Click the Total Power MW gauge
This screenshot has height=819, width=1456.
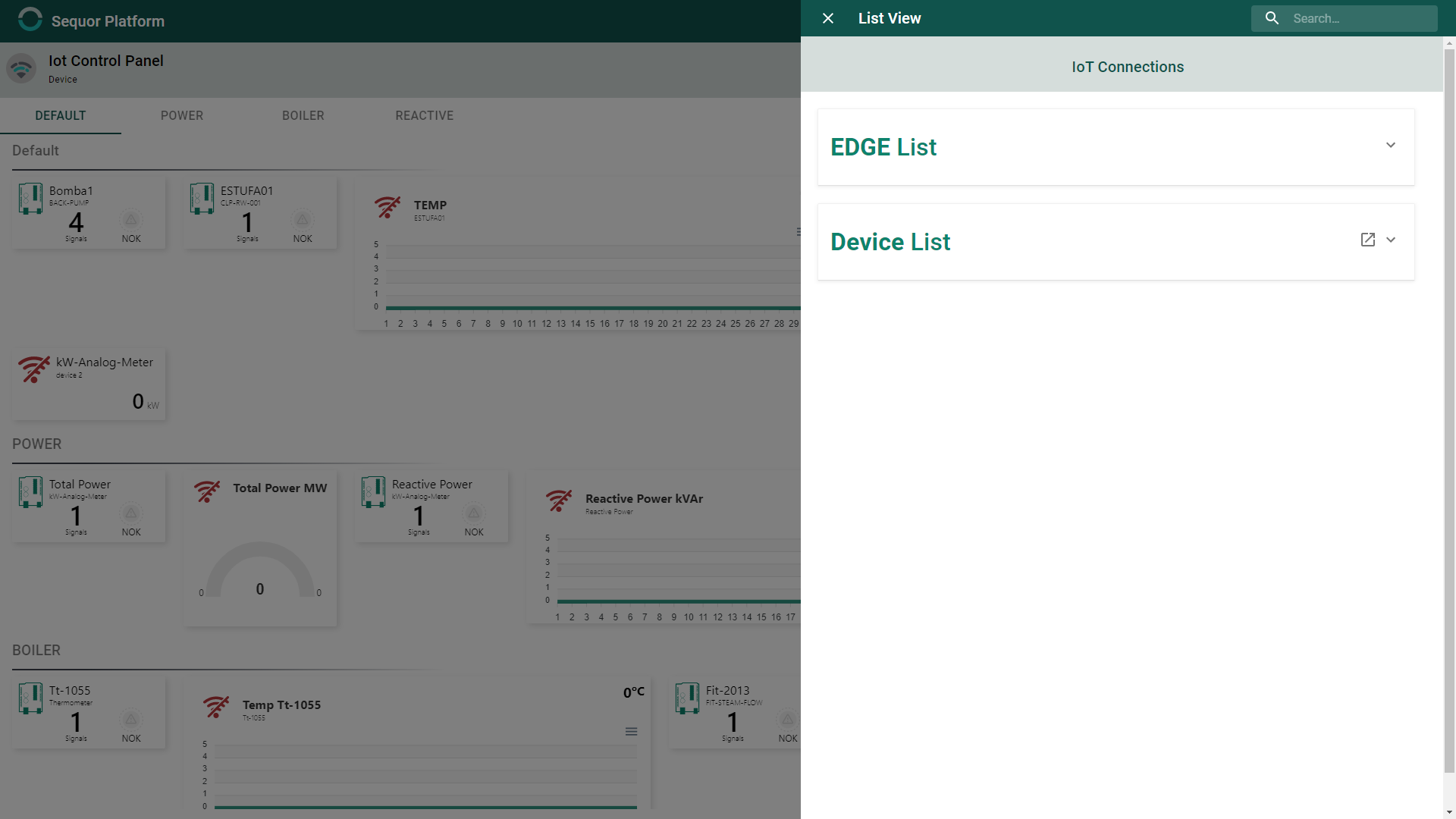260,570
